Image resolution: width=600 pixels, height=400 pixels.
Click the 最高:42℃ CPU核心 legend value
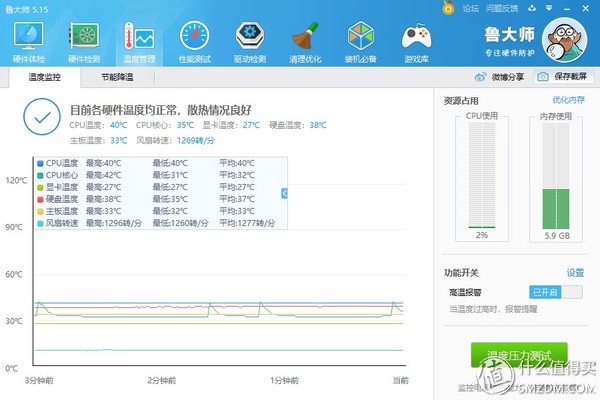click(x=103, y=175)
